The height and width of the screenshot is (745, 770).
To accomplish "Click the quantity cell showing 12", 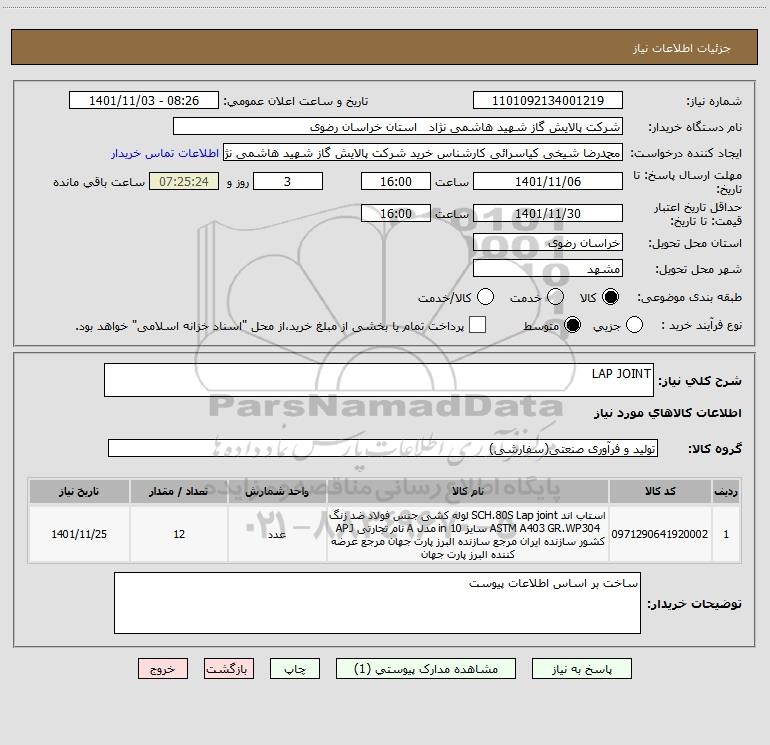I will (x=179, y=534).
